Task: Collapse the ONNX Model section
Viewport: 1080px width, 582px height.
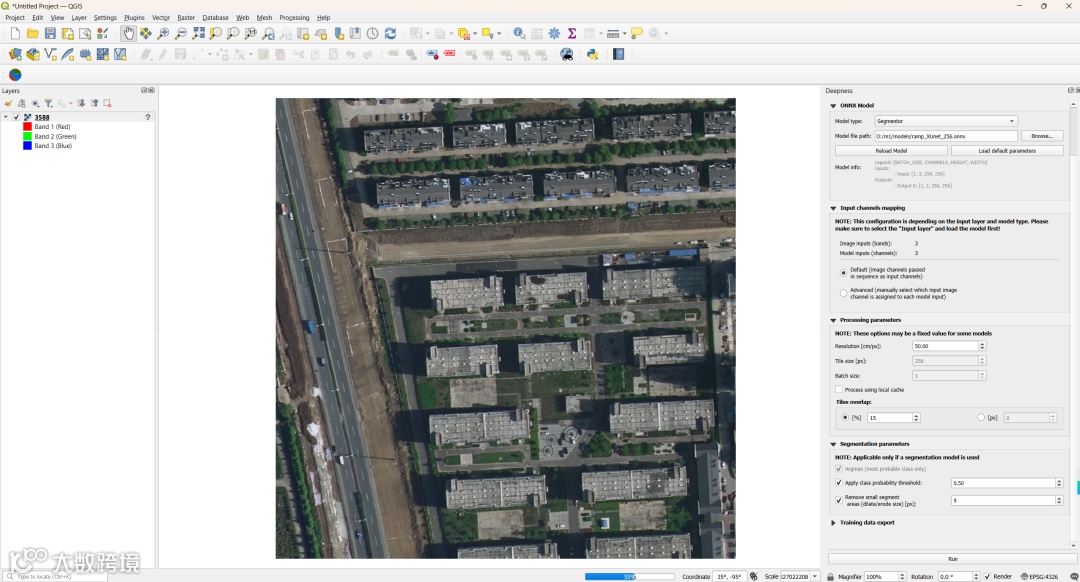Action: point(833,105)
